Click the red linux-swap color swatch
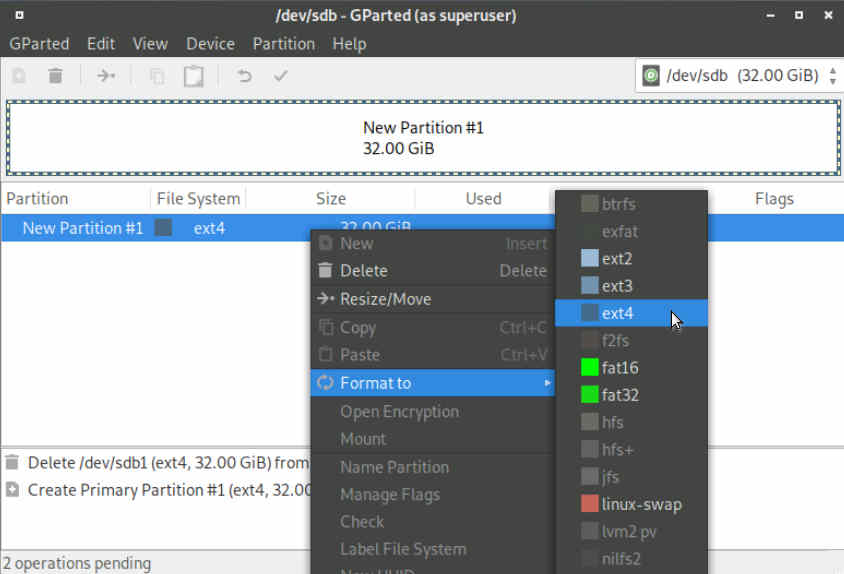This screenshot has width=844, height=574. 590,505
